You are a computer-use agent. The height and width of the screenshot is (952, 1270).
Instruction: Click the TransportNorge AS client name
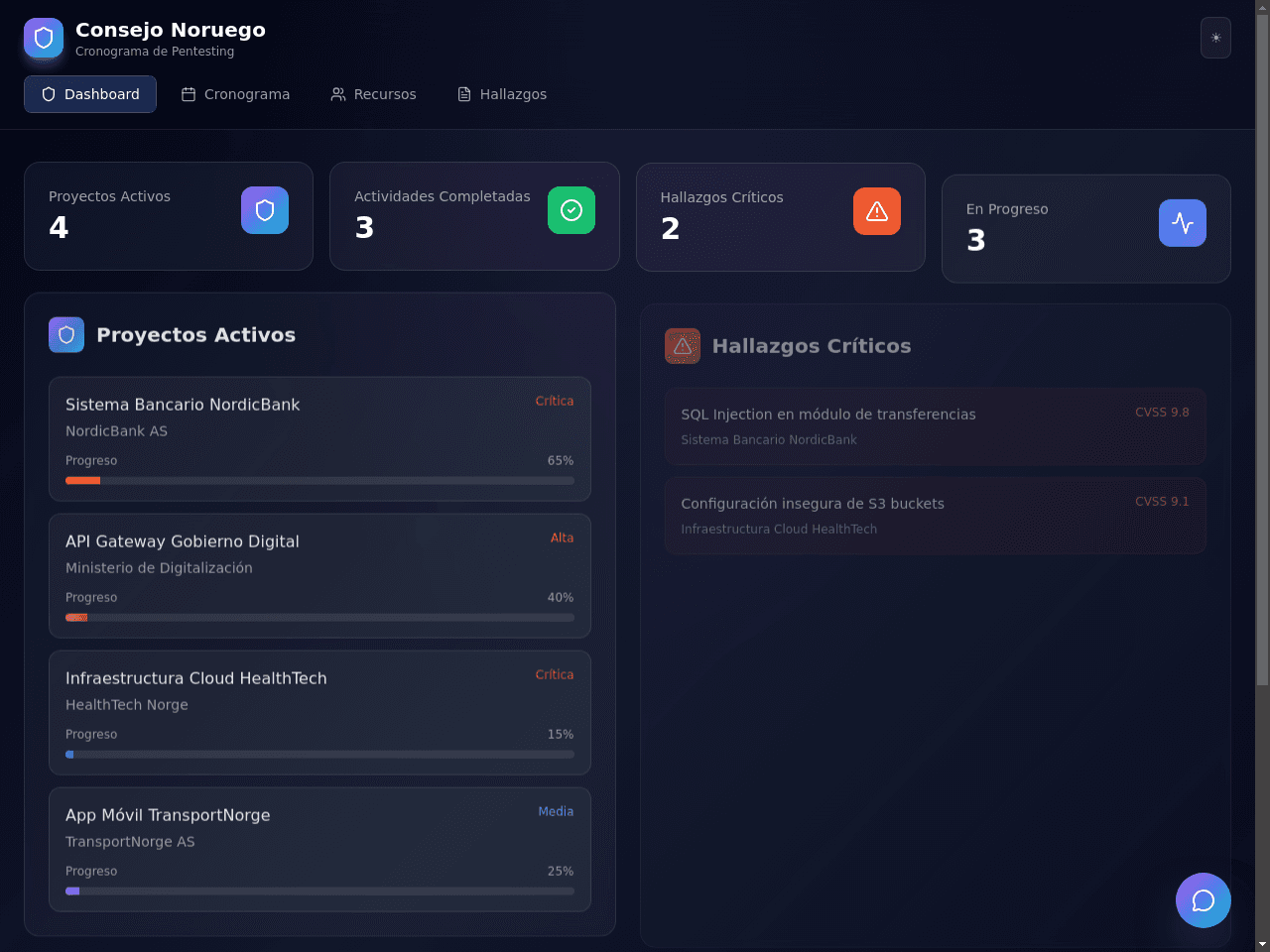click(130, 842)
